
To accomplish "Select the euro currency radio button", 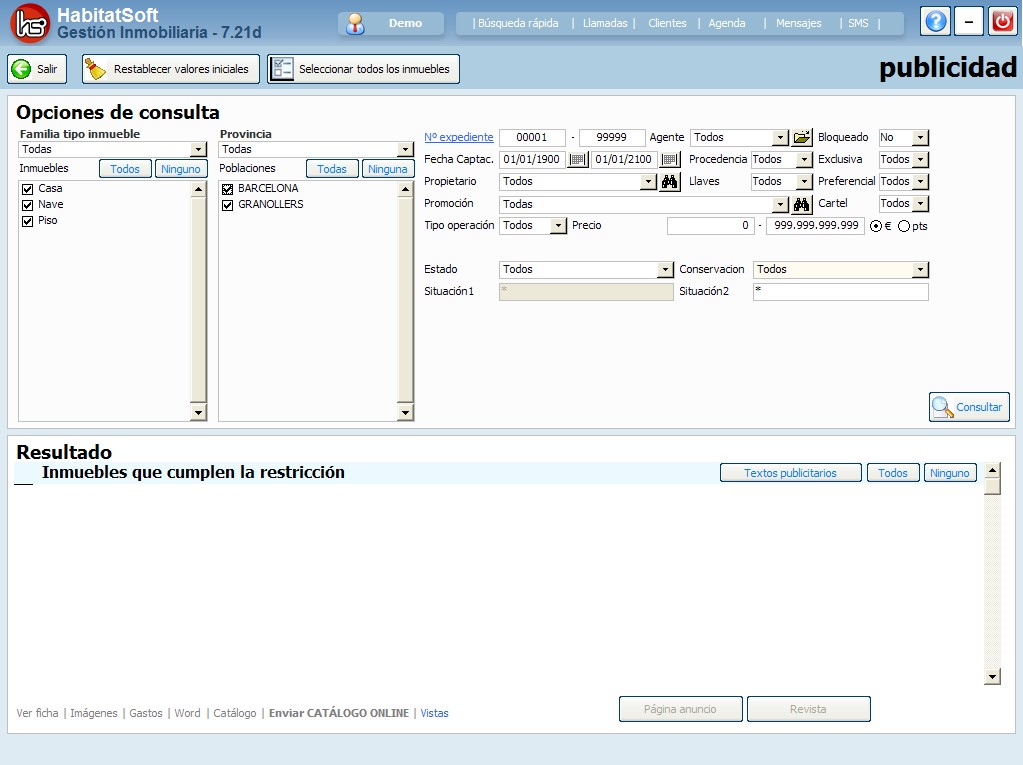I will [x=876, y=226].
